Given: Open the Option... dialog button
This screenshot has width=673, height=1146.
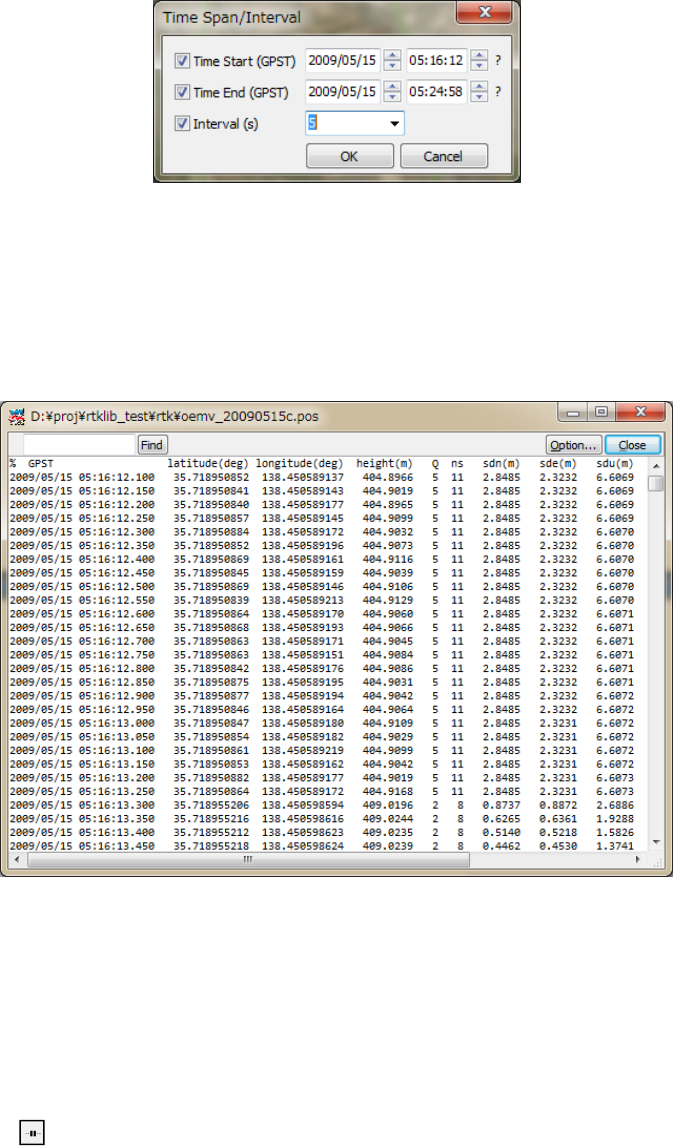Looking at the screenshot, I should [x=574, y=444].
